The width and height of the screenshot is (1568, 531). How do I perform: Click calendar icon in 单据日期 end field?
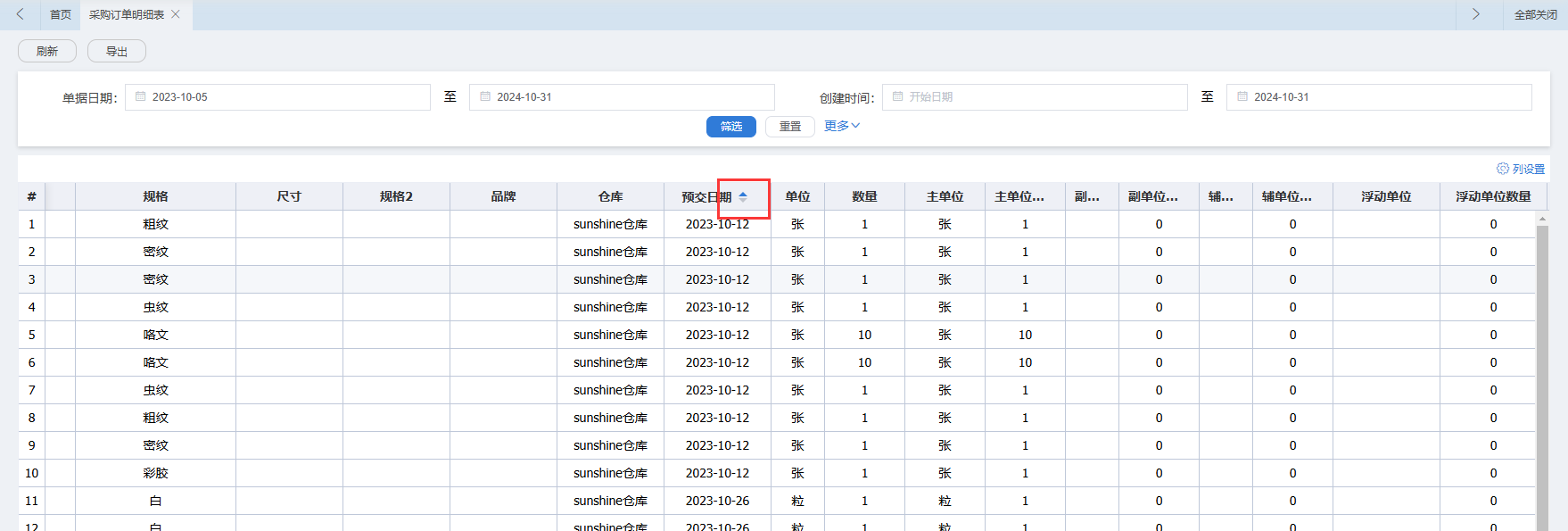pos(485,96)
